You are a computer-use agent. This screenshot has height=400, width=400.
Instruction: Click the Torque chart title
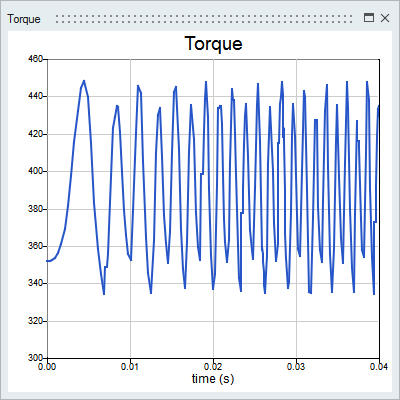[213, 44]
